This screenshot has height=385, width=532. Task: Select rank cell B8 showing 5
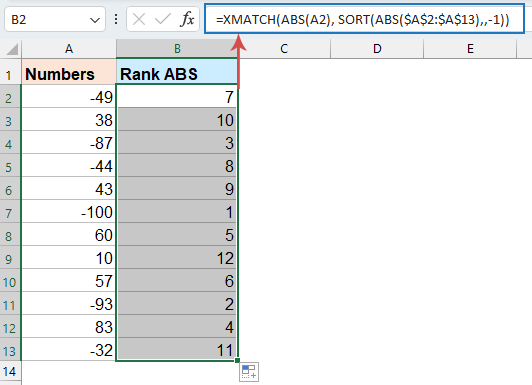[x=177, y=234]
